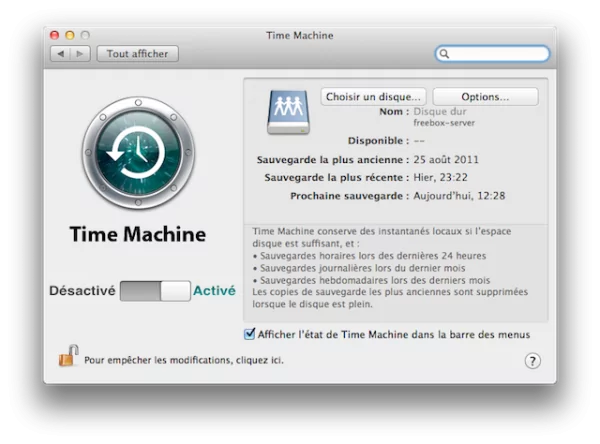
Task: Open help with the question mark button
Action: (532, 361)
